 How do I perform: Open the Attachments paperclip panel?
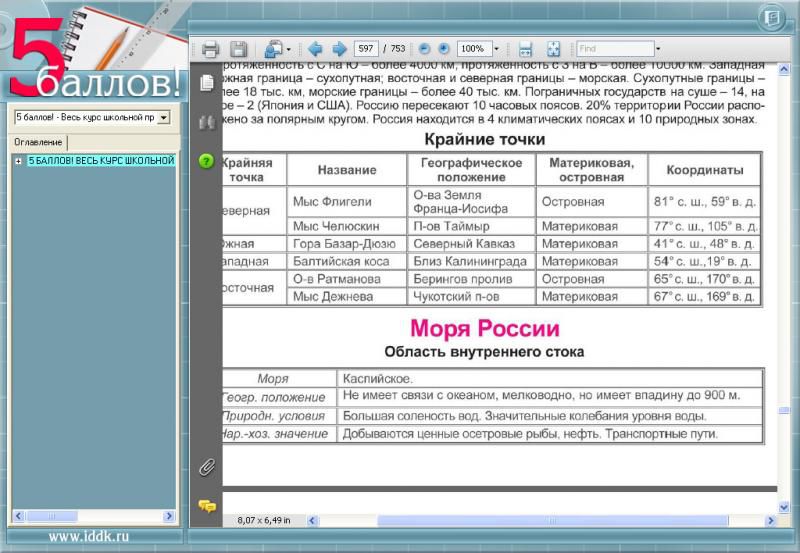coord(207,466)
